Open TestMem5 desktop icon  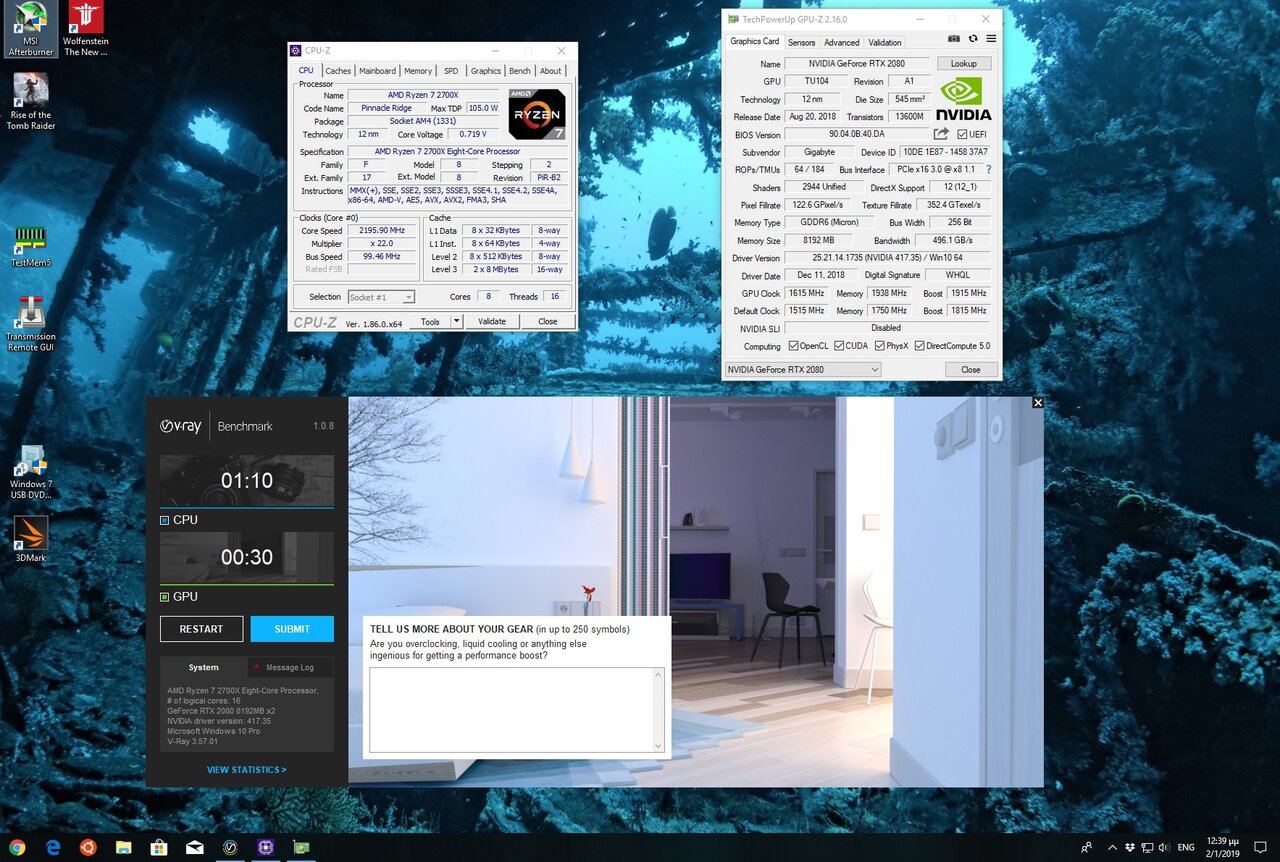click(x=31, y=247)
